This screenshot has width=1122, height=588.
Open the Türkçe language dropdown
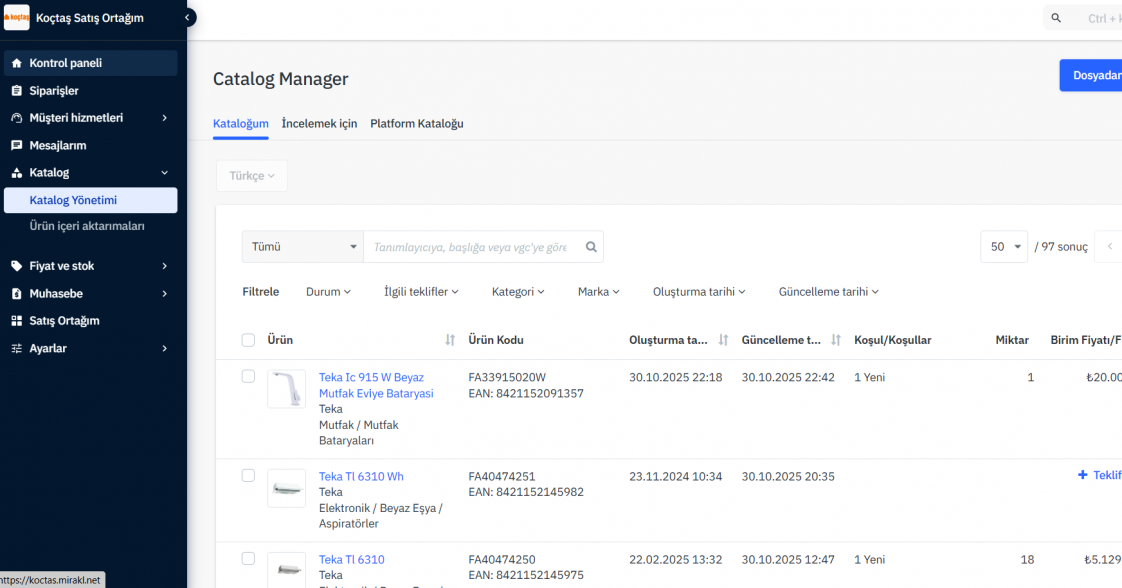coord(252,176)
